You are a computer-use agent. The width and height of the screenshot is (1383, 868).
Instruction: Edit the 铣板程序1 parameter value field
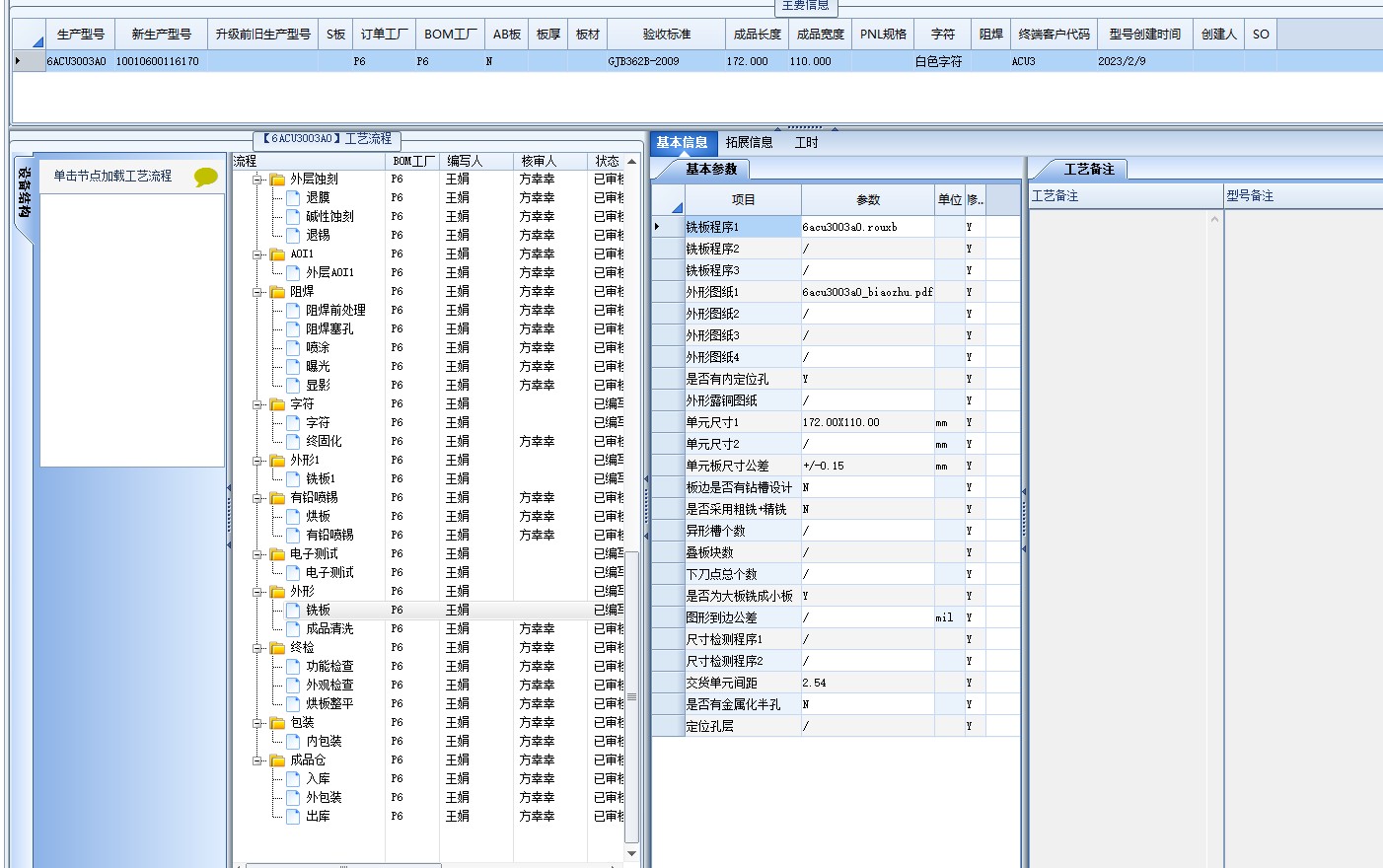[x=867, y=227]
